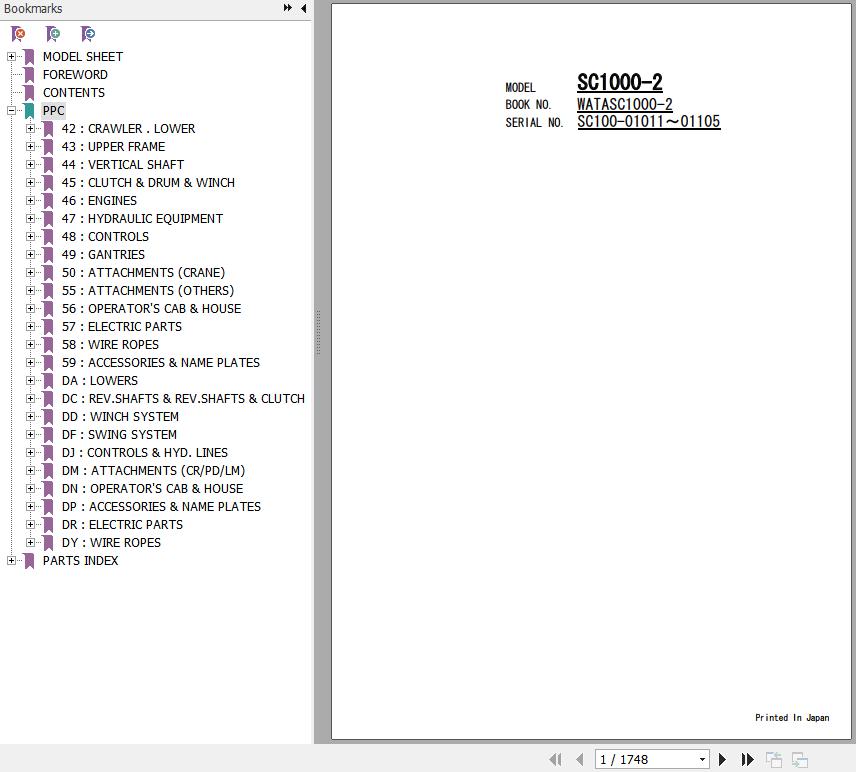Click the expand-all double arrow in Bookmarks header
856x772 pixels.
point(288,8)
